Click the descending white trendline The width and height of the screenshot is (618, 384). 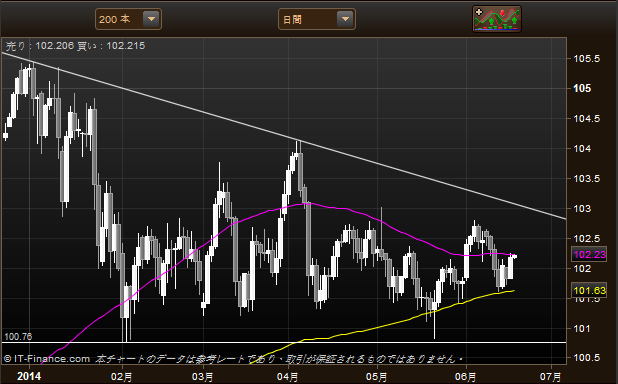click(x=284, y=136)
